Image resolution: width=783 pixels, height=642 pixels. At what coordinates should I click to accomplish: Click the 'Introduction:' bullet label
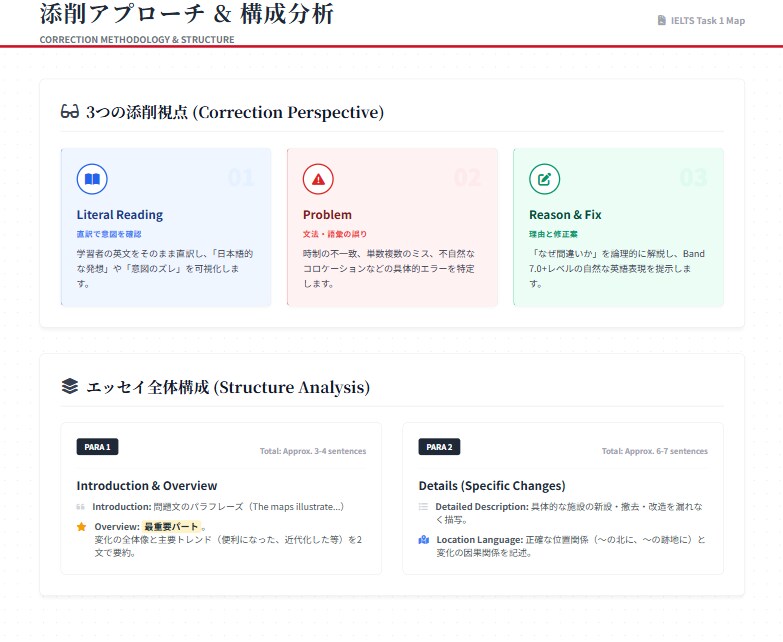[122, 507]
